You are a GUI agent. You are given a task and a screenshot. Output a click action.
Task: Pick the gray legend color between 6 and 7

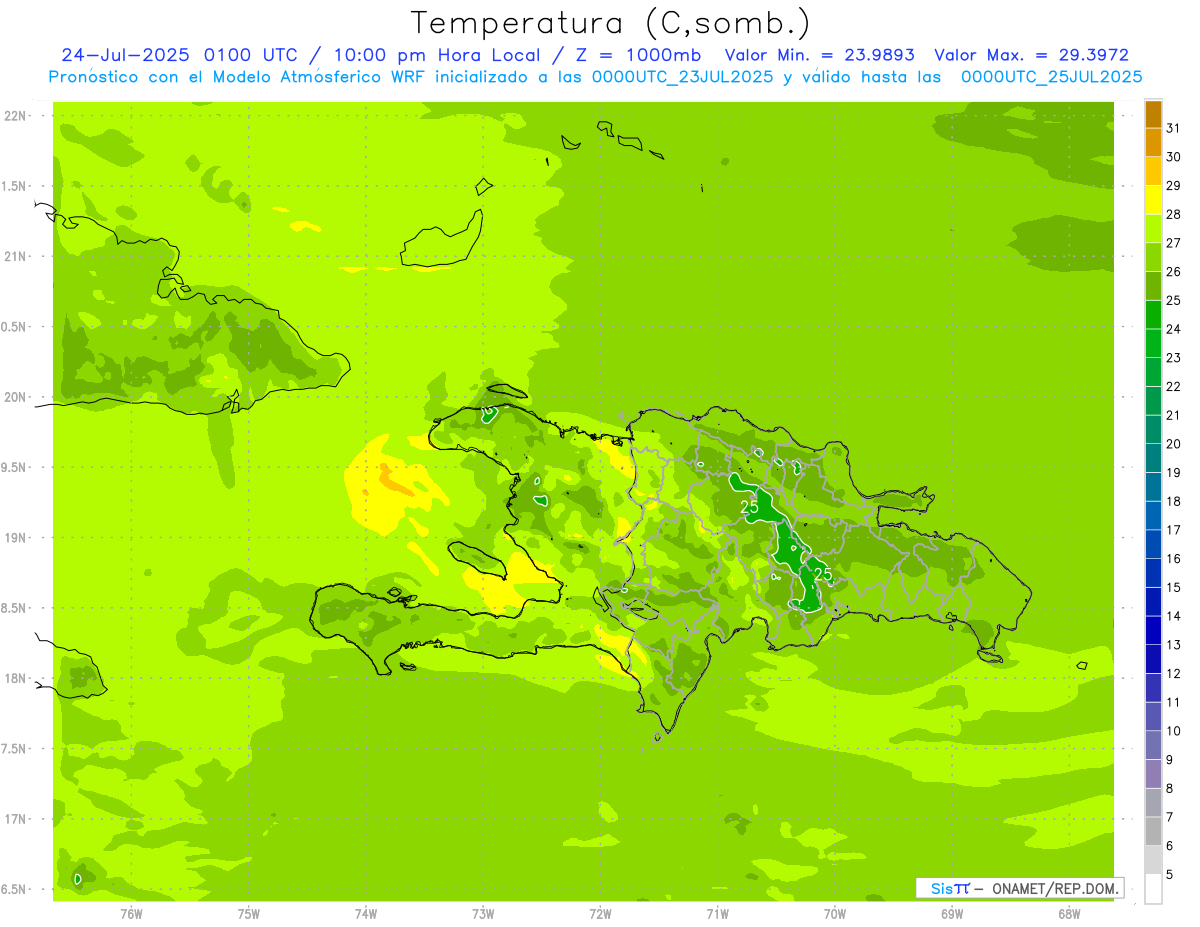[x=1153, y=831]
